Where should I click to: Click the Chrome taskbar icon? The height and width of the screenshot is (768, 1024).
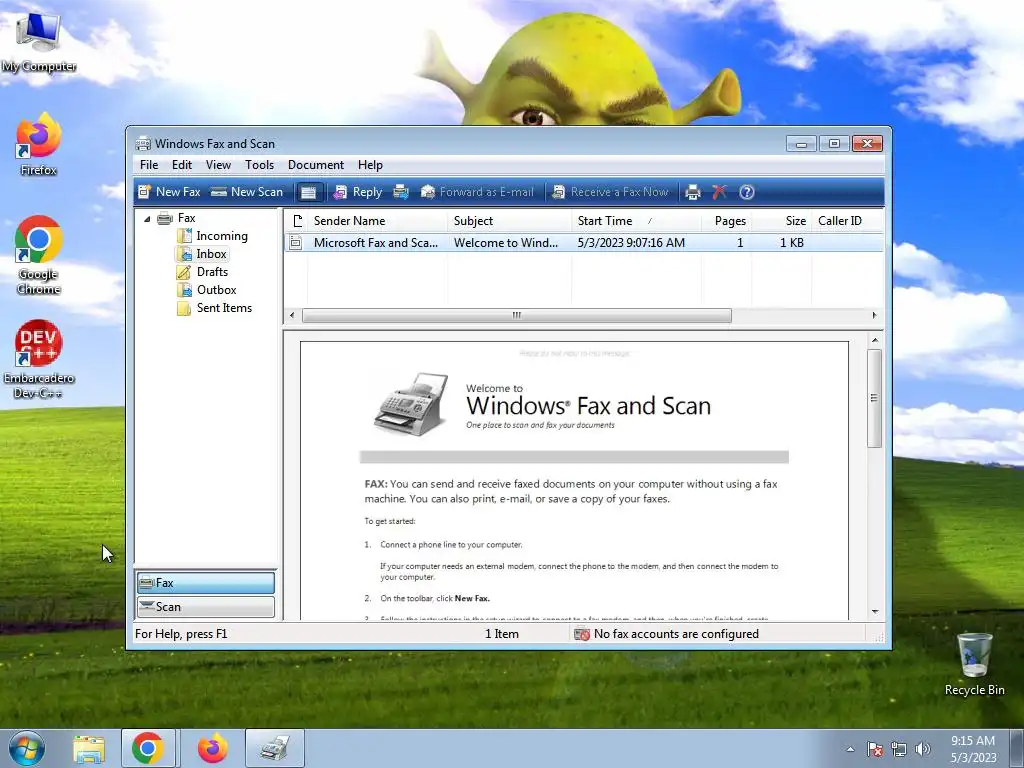click(x=148, y=749)
